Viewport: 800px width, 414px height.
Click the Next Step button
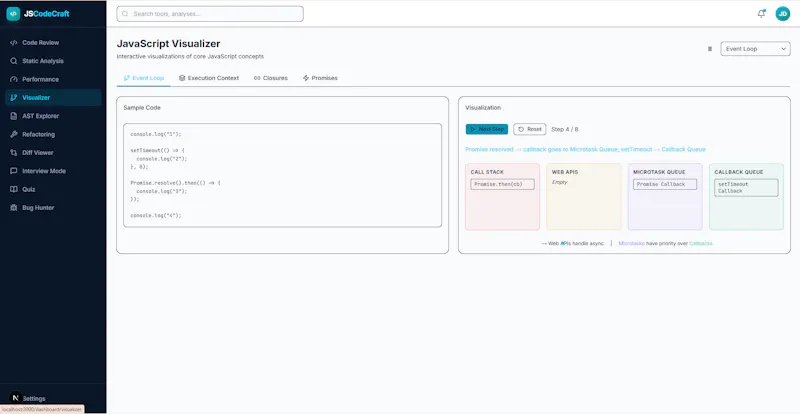[x=487, y=129]
